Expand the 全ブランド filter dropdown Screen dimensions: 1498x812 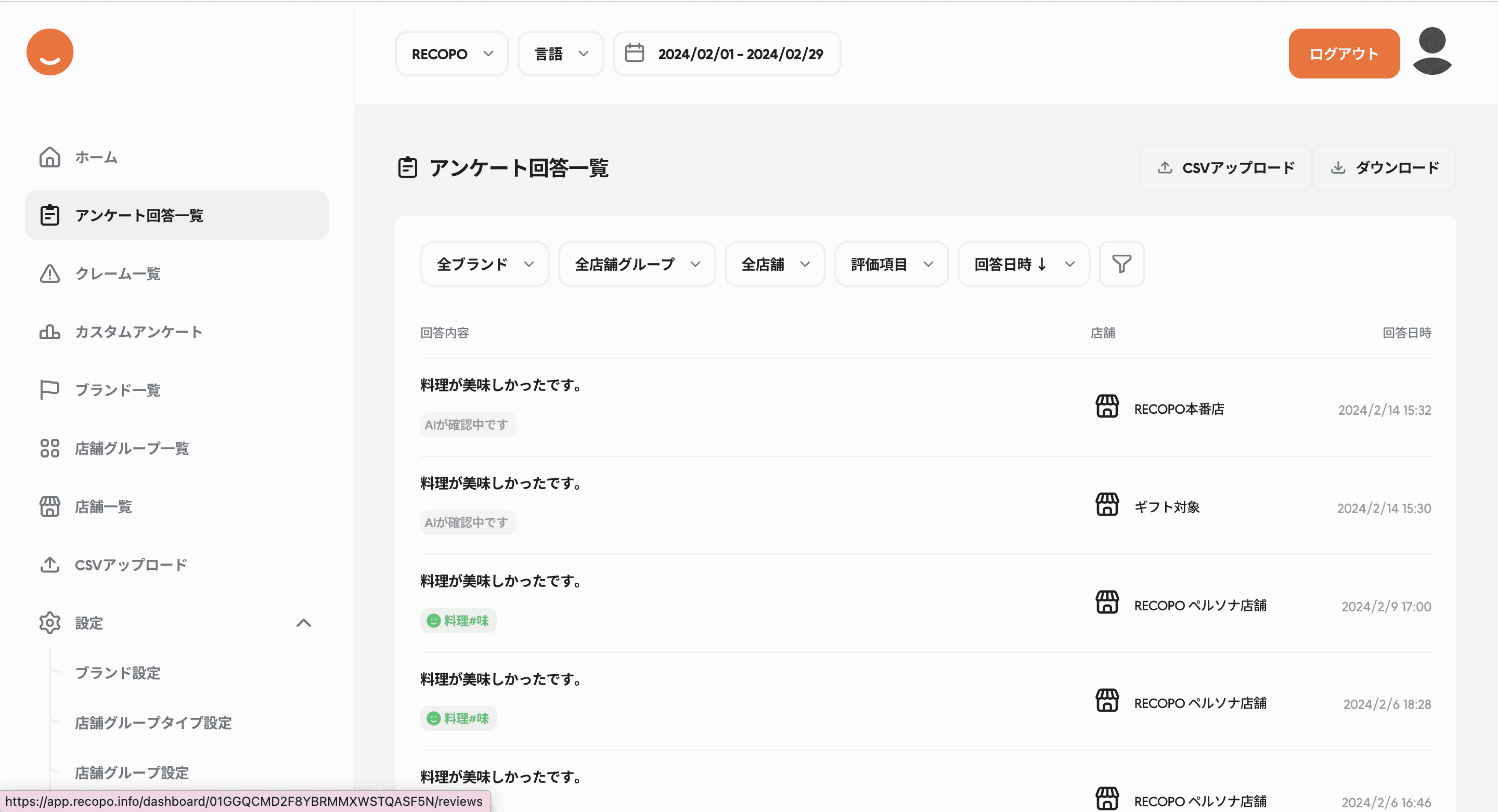[484, 264]
